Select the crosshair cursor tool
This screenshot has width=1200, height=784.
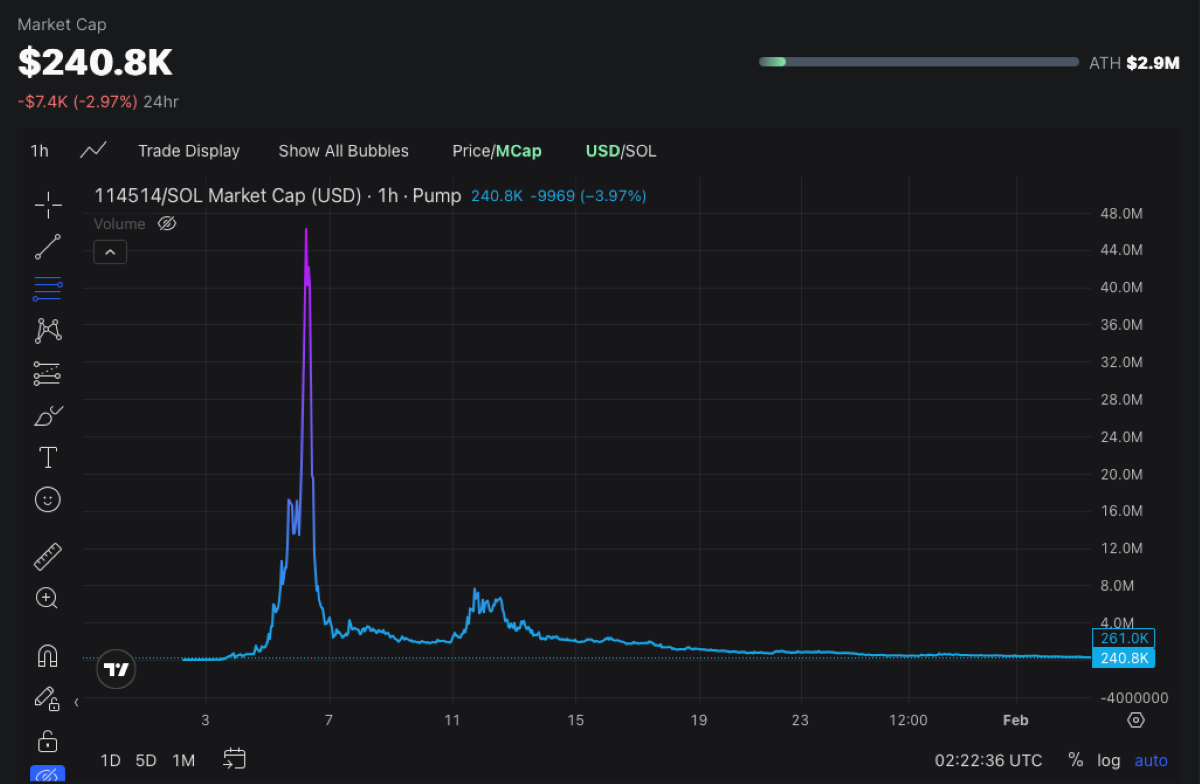point(47,206)
